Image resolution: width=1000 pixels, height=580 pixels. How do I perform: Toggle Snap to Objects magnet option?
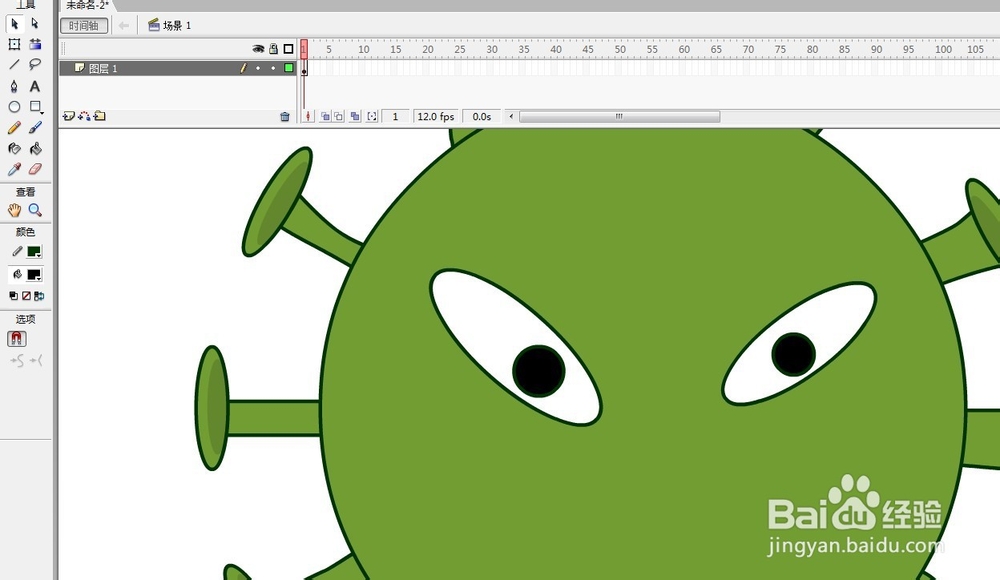coord(17,339)
